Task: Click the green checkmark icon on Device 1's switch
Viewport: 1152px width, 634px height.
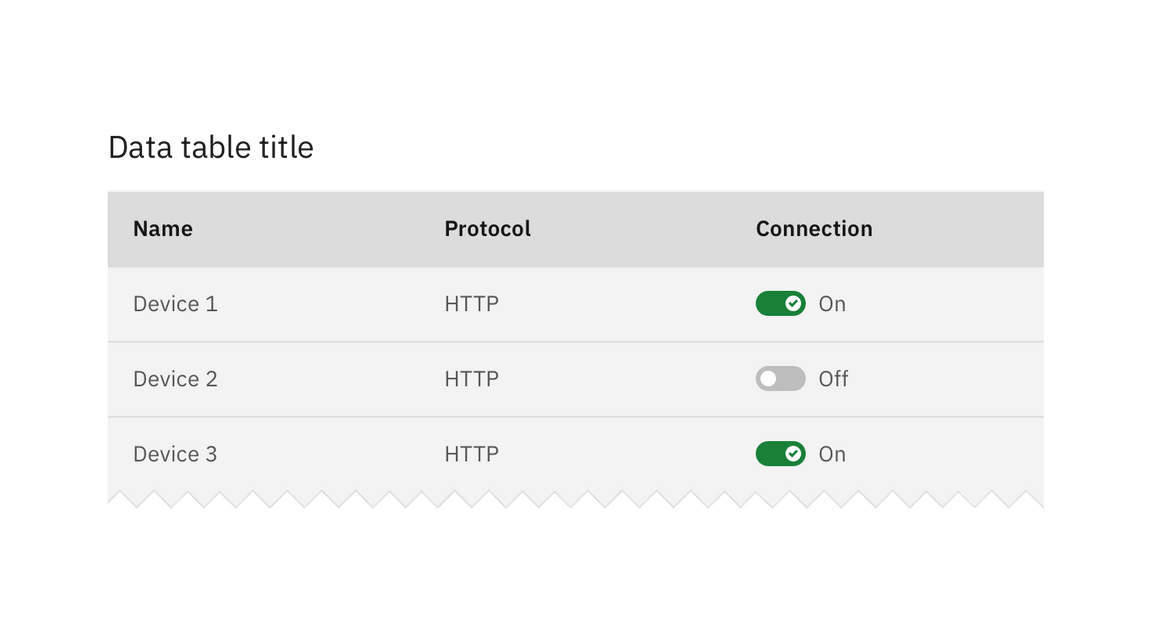Action: coord(791,303)
